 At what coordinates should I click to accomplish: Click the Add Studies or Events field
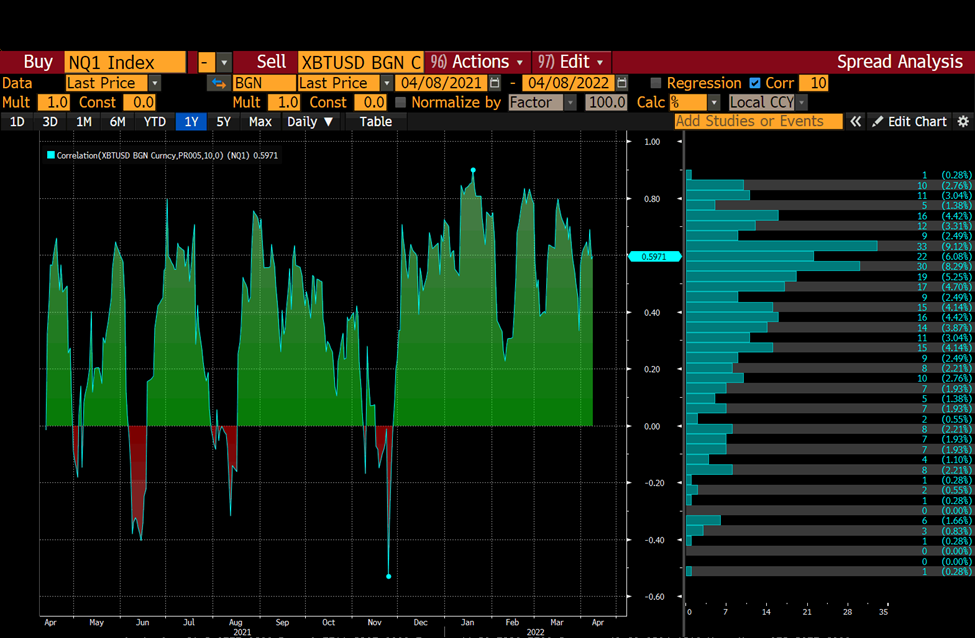pos(759,121)
